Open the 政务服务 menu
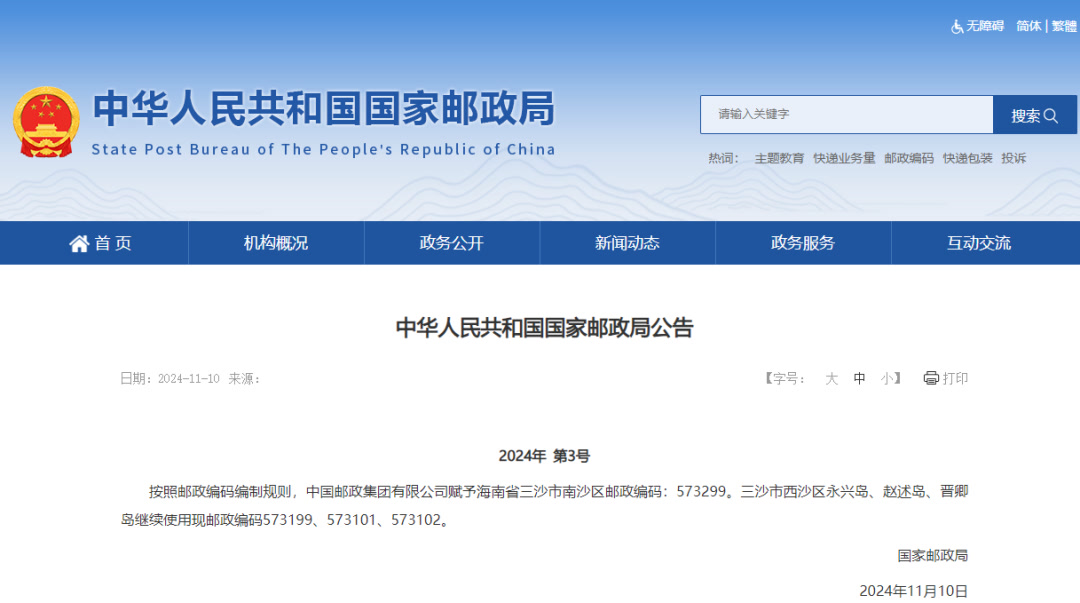 (x=803, y=243)
